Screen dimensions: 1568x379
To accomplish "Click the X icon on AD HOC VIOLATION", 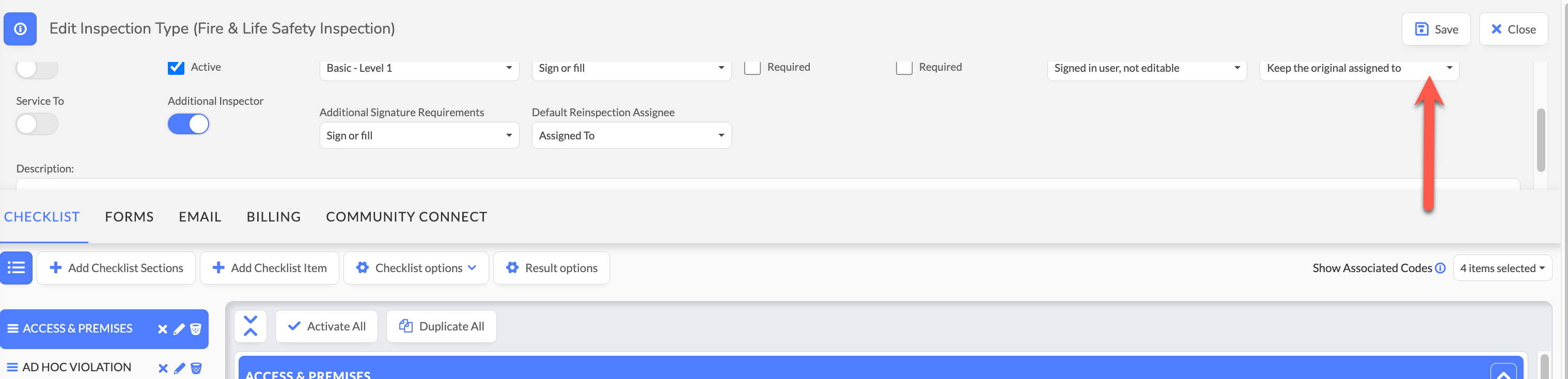I will [163, 368].
